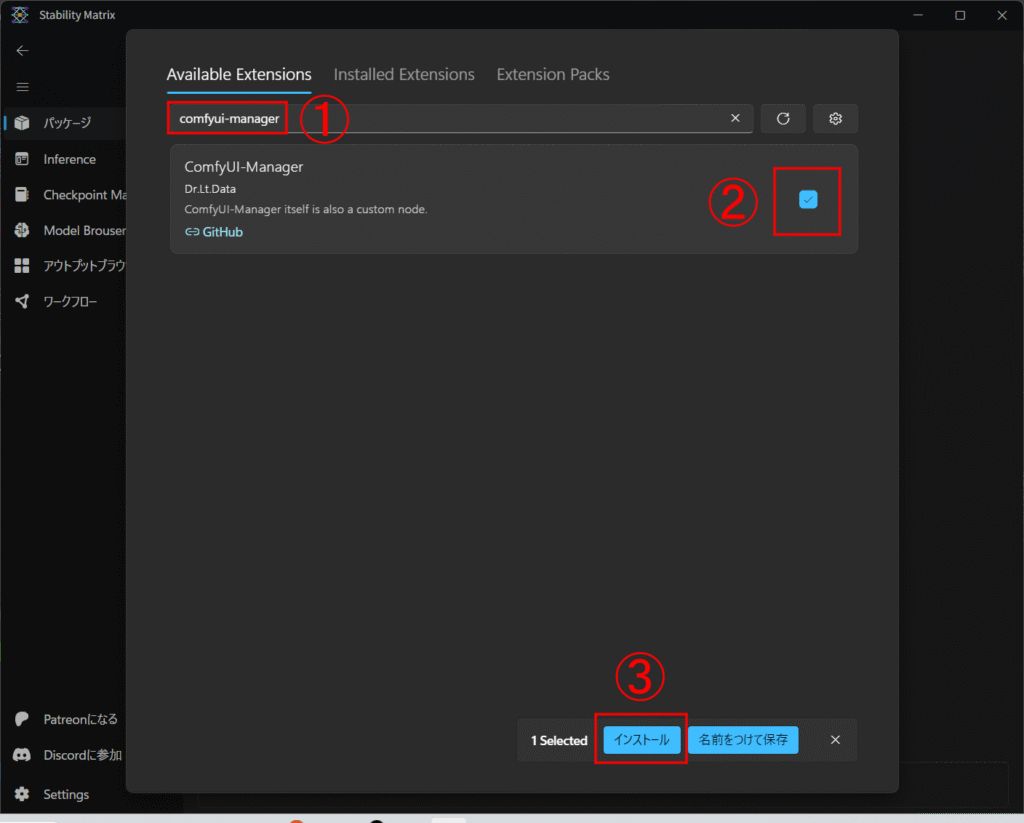Switch to Installed Extensions tab

(404, 74)
